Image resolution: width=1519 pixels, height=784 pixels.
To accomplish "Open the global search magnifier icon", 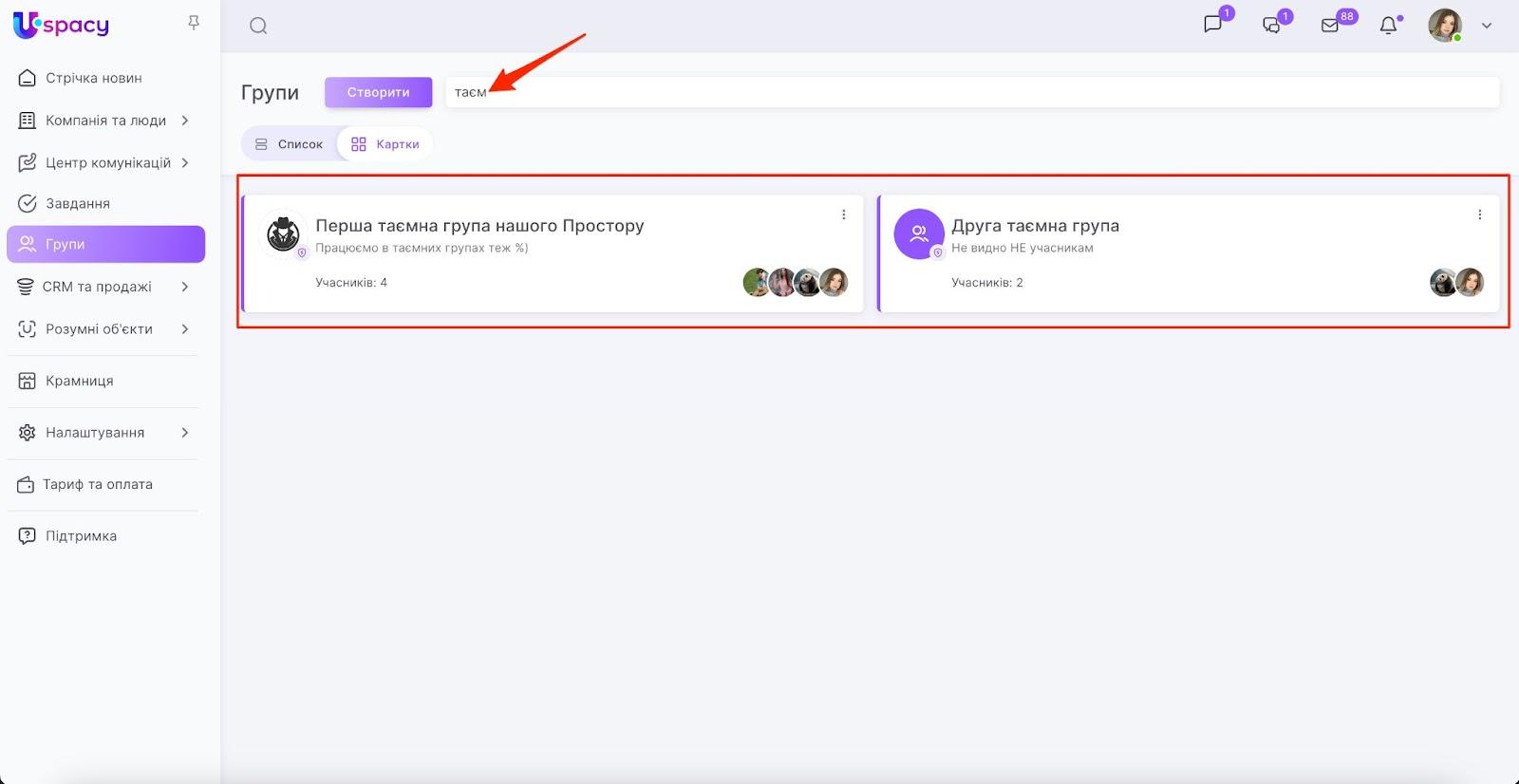I will [258, 26].
